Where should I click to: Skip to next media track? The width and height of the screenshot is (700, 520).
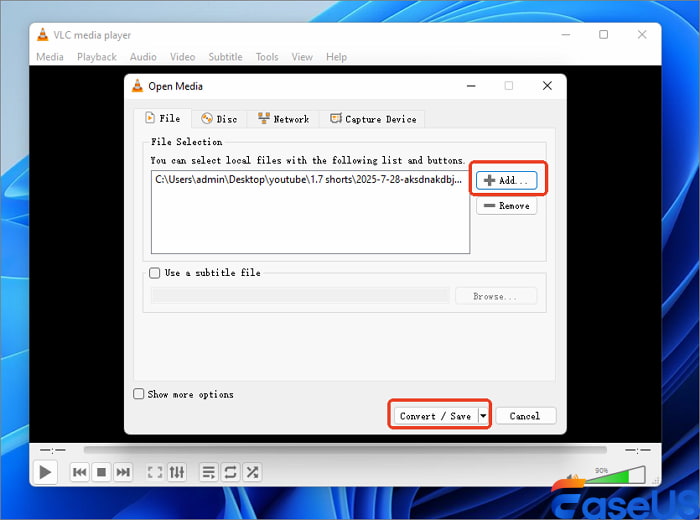tap(123, 472)
